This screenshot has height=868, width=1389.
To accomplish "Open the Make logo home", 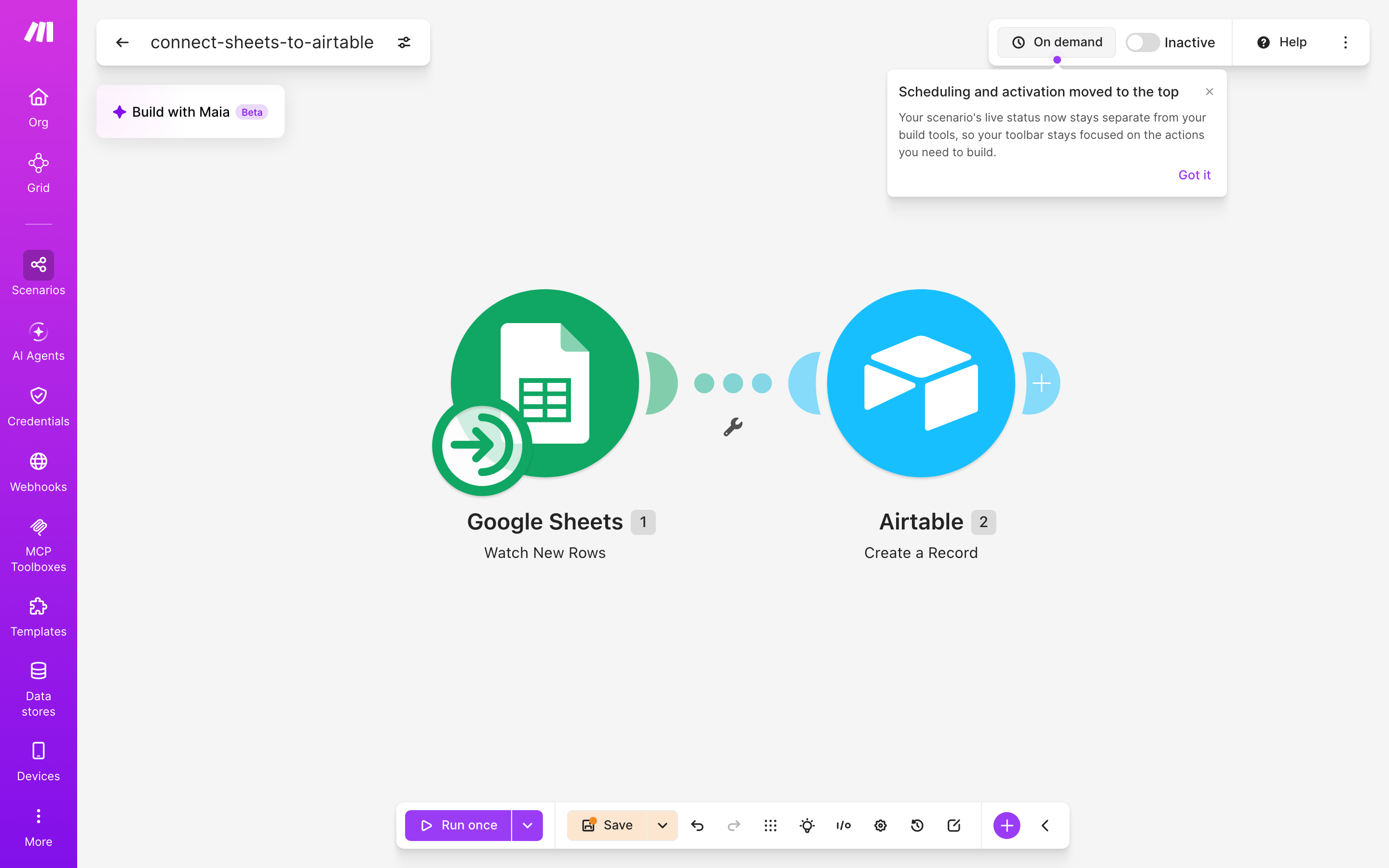I will [39, 31].
